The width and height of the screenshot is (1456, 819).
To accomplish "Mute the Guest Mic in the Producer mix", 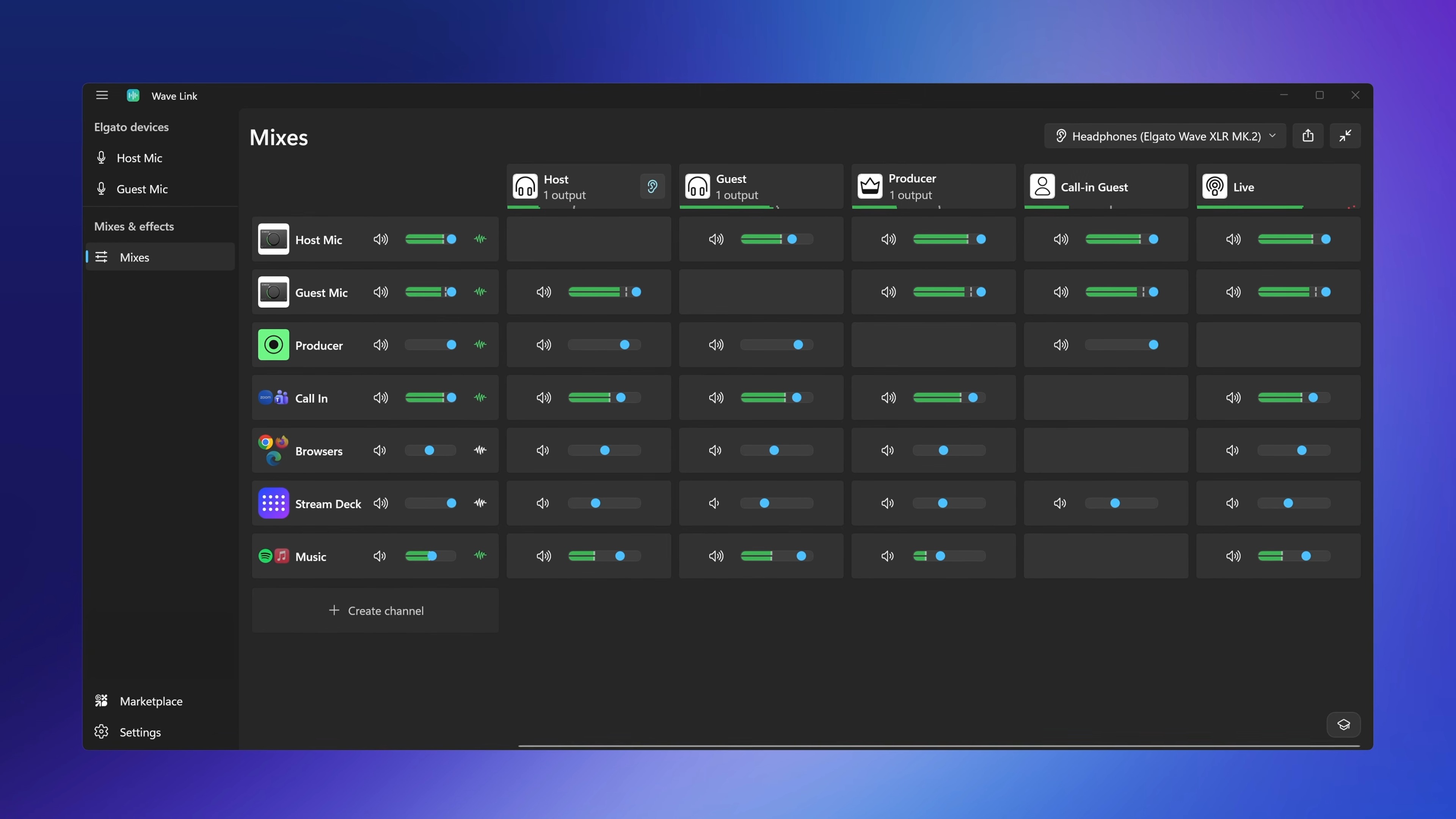I will click(x=887, y=292).
